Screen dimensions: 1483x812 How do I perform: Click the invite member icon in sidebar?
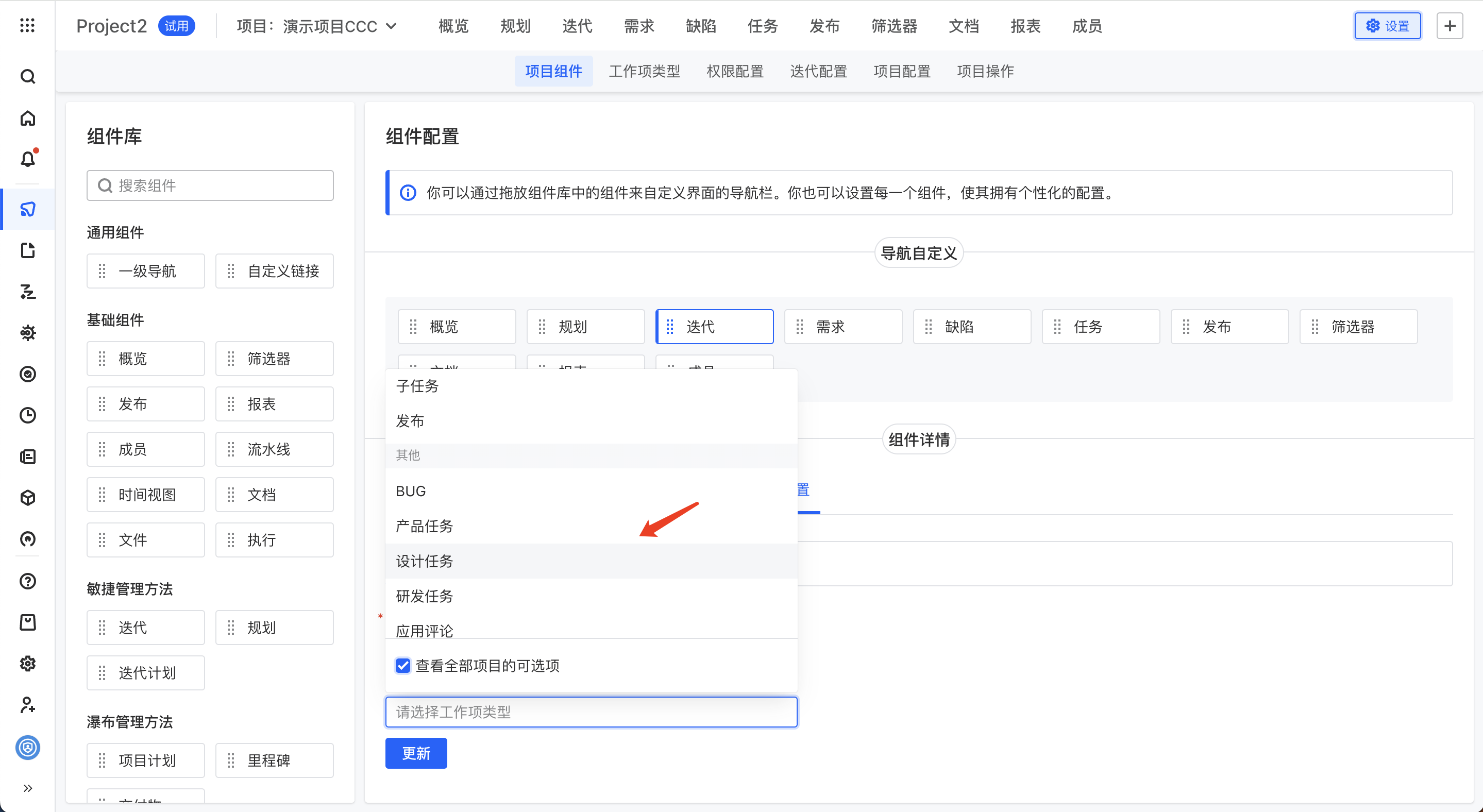coord(28,705)
